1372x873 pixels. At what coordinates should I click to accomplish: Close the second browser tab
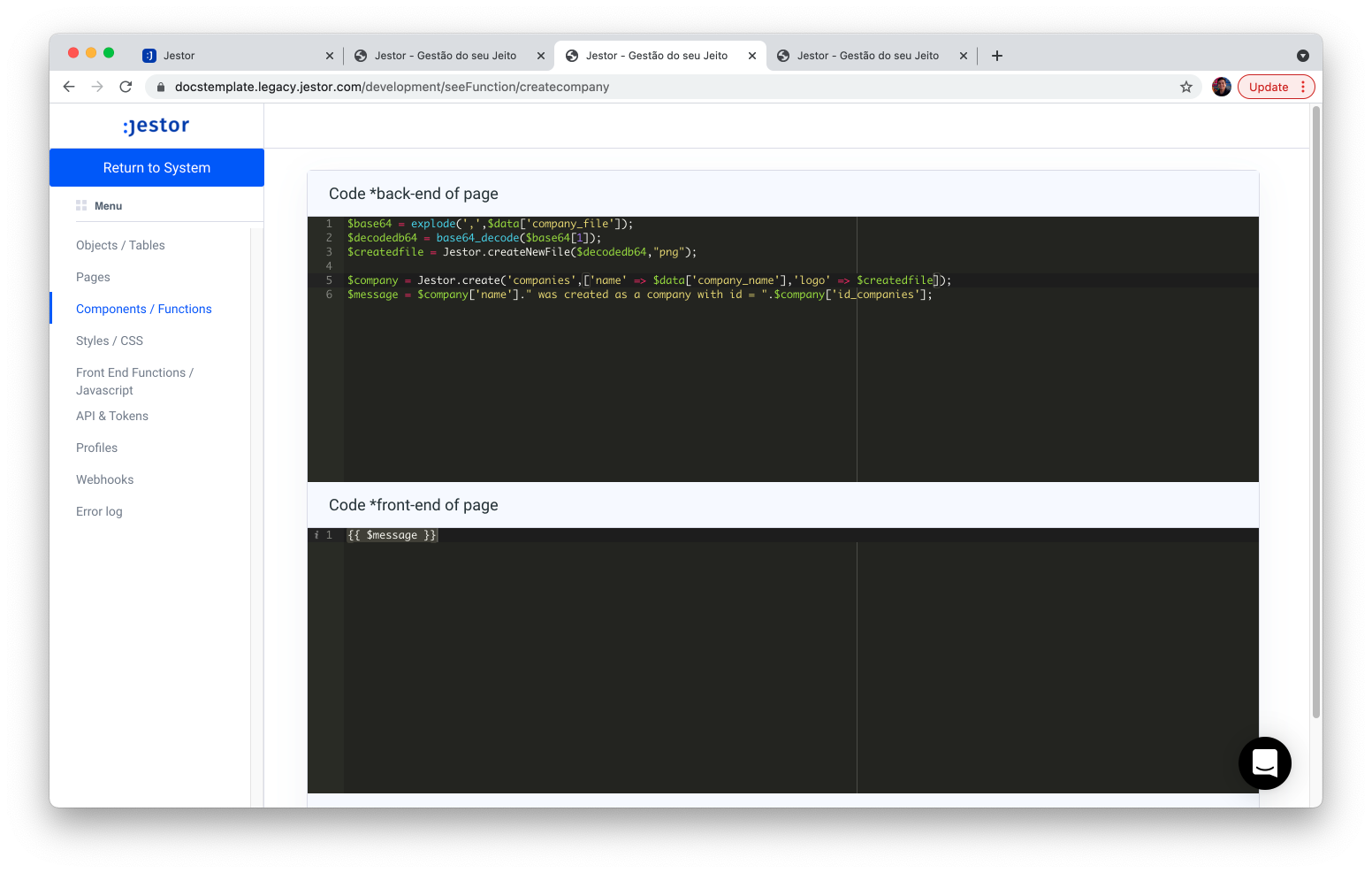(x=541, y=56)
